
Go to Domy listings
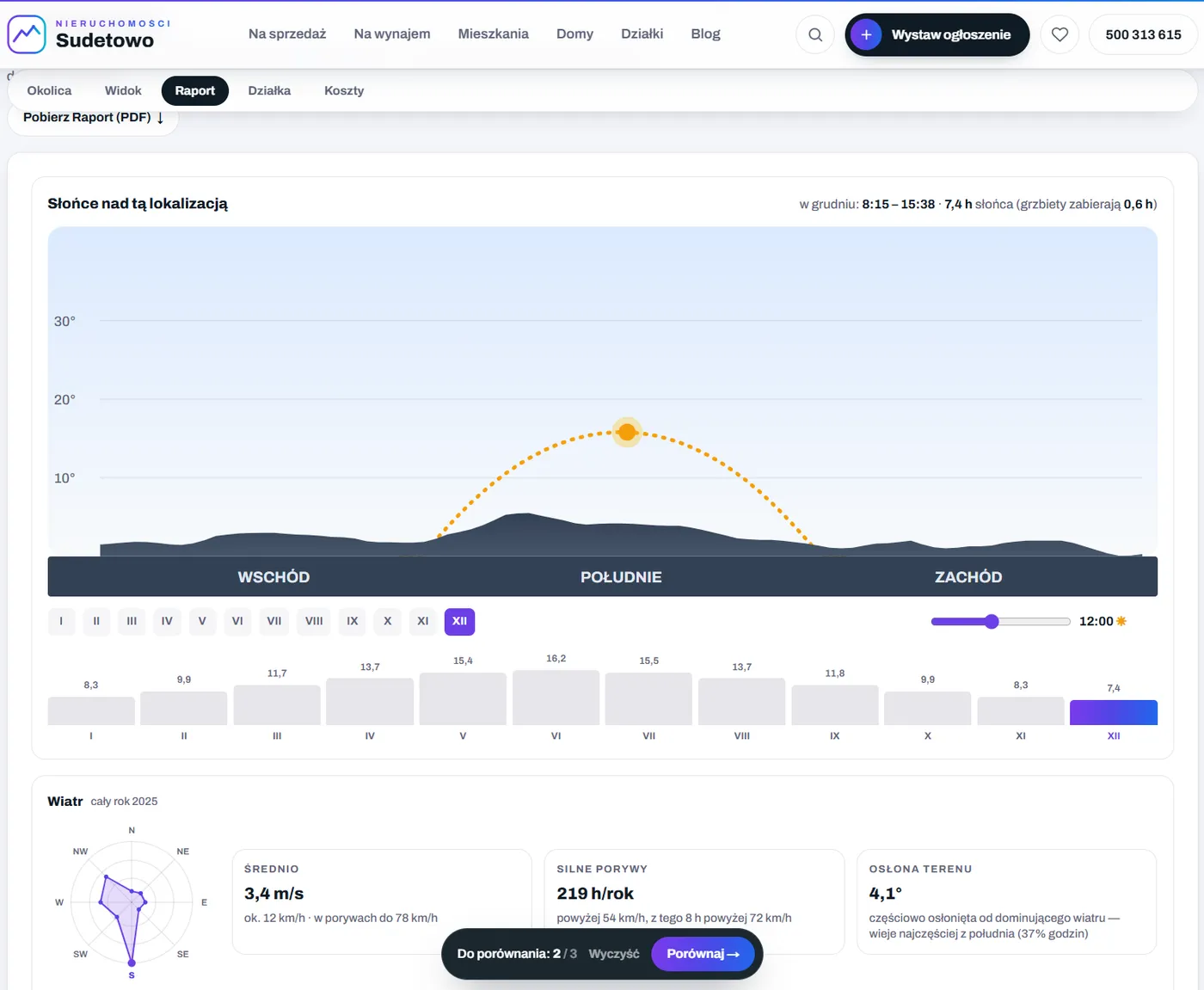pyautogui.click(x=574, y=34)
